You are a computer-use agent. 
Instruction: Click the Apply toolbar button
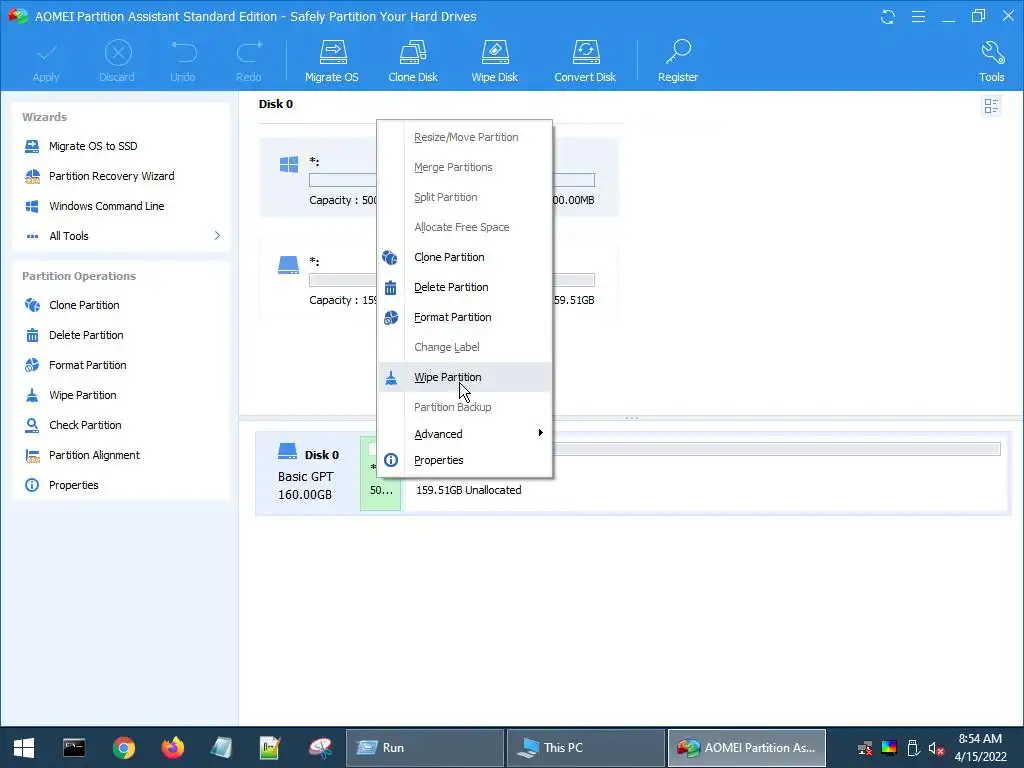46,61
